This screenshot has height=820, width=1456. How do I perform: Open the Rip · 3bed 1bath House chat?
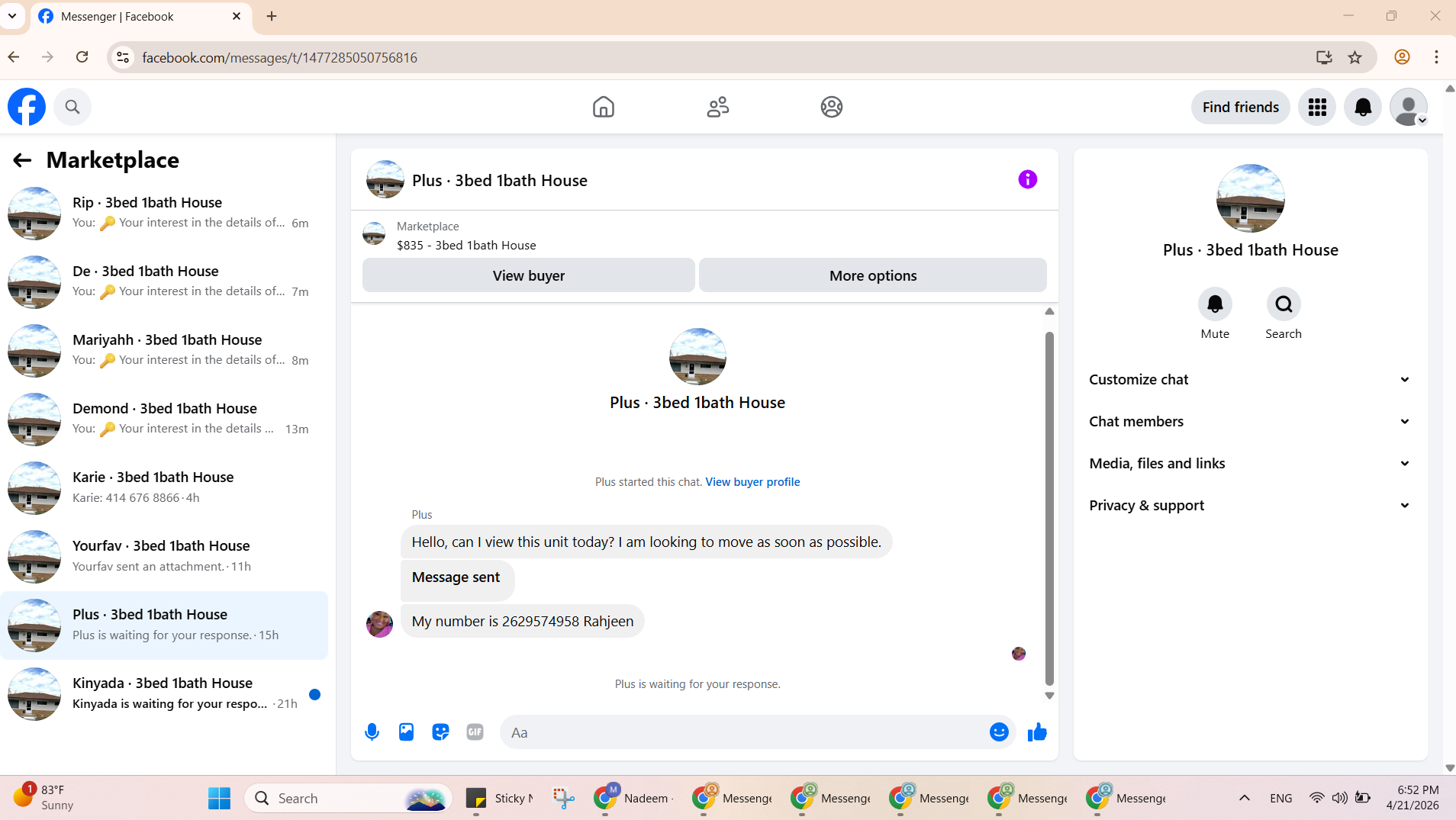(x=164, y=214)
